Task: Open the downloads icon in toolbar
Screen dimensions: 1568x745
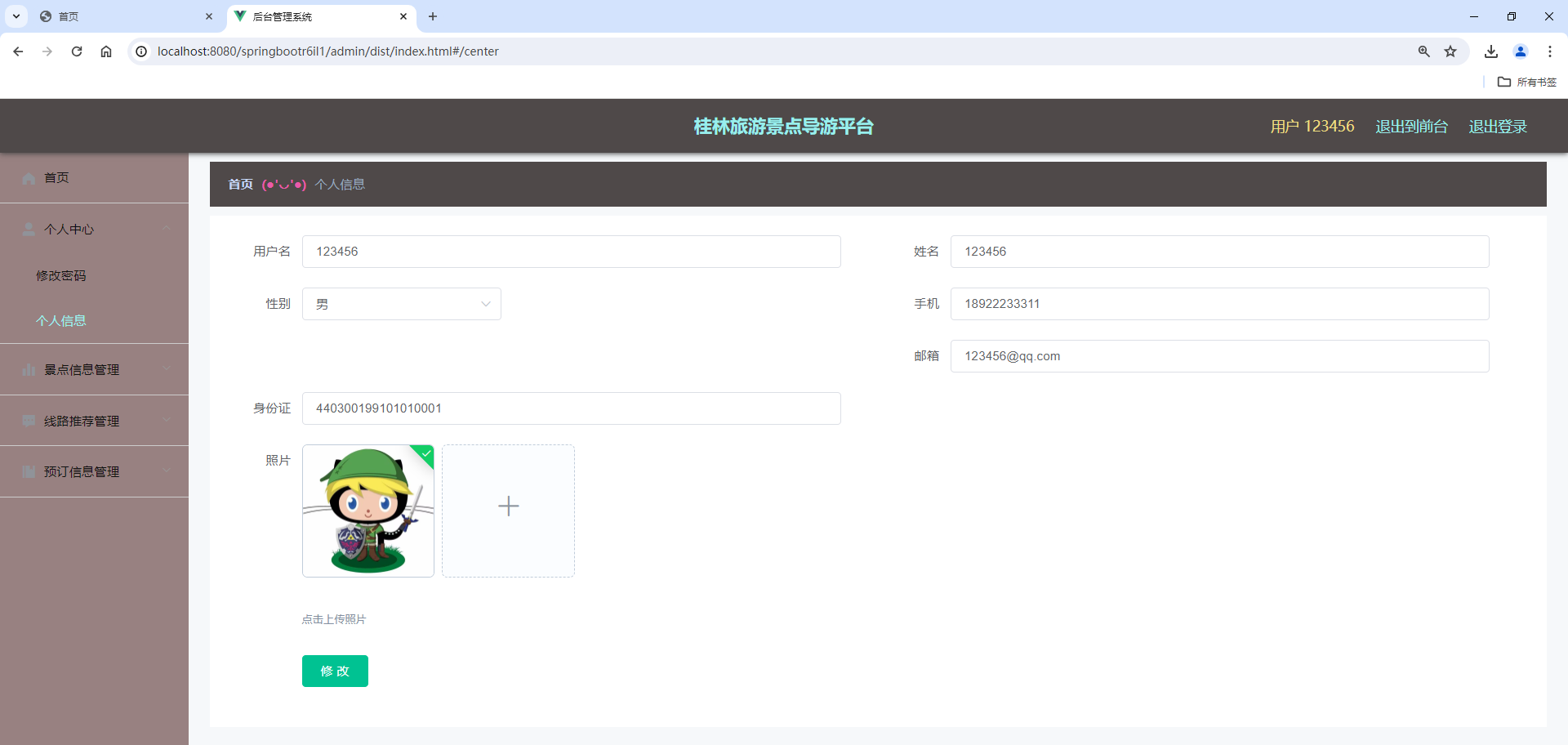Action: coord(1490,51)
